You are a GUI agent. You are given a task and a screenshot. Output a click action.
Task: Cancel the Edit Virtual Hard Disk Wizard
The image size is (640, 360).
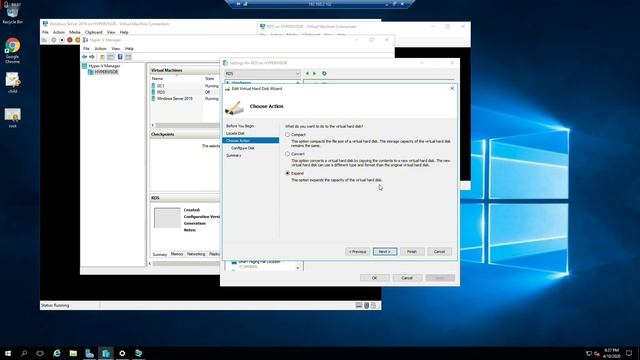pos(439,251)
